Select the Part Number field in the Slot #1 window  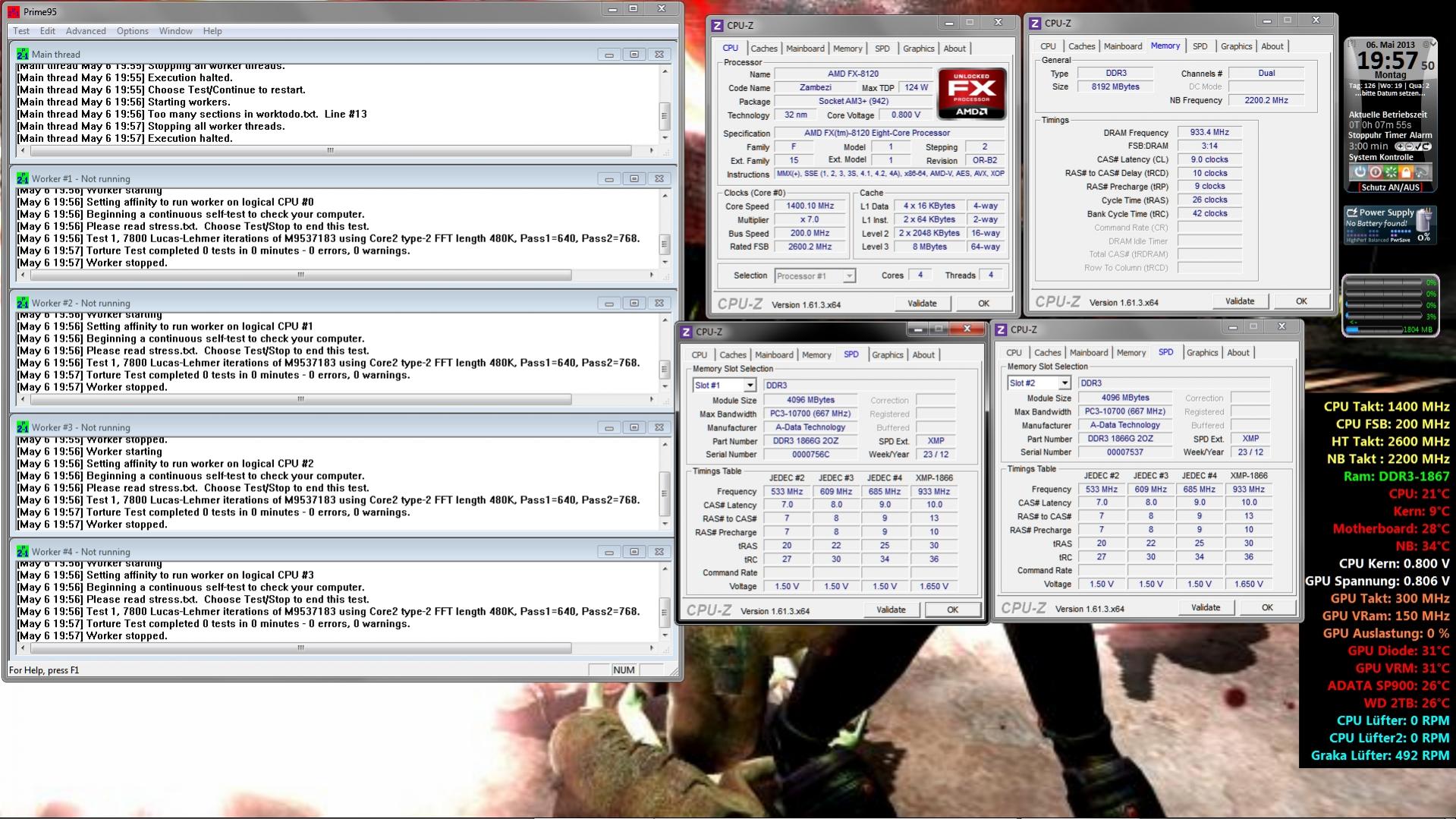pyautogui.click(x=810, y=441)
